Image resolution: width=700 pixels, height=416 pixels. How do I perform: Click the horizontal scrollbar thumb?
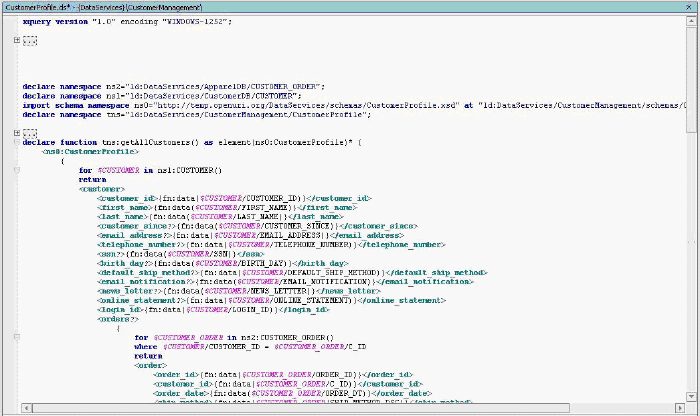[300, 408]
